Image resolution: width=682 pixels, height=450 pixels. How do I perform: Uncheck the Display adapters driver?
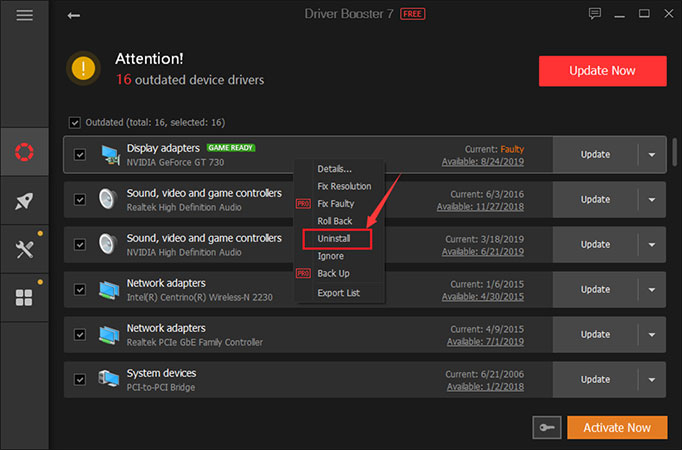point(80,155)
